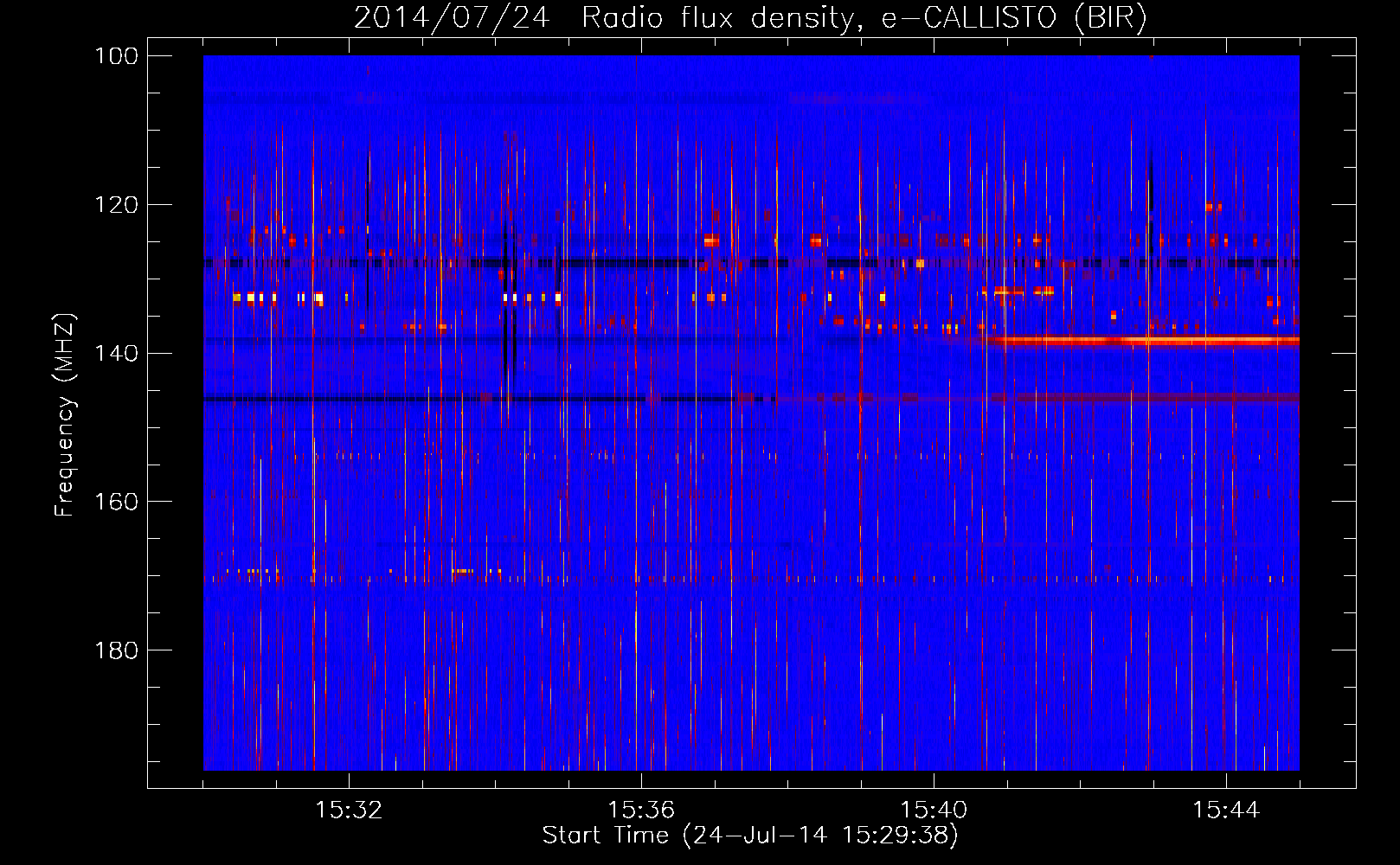Click the plot title '2014/07/24 Radio flux density'
The height and width of the screenshot is (865, 1400).
pyautogui.click(x=751, y=17)
